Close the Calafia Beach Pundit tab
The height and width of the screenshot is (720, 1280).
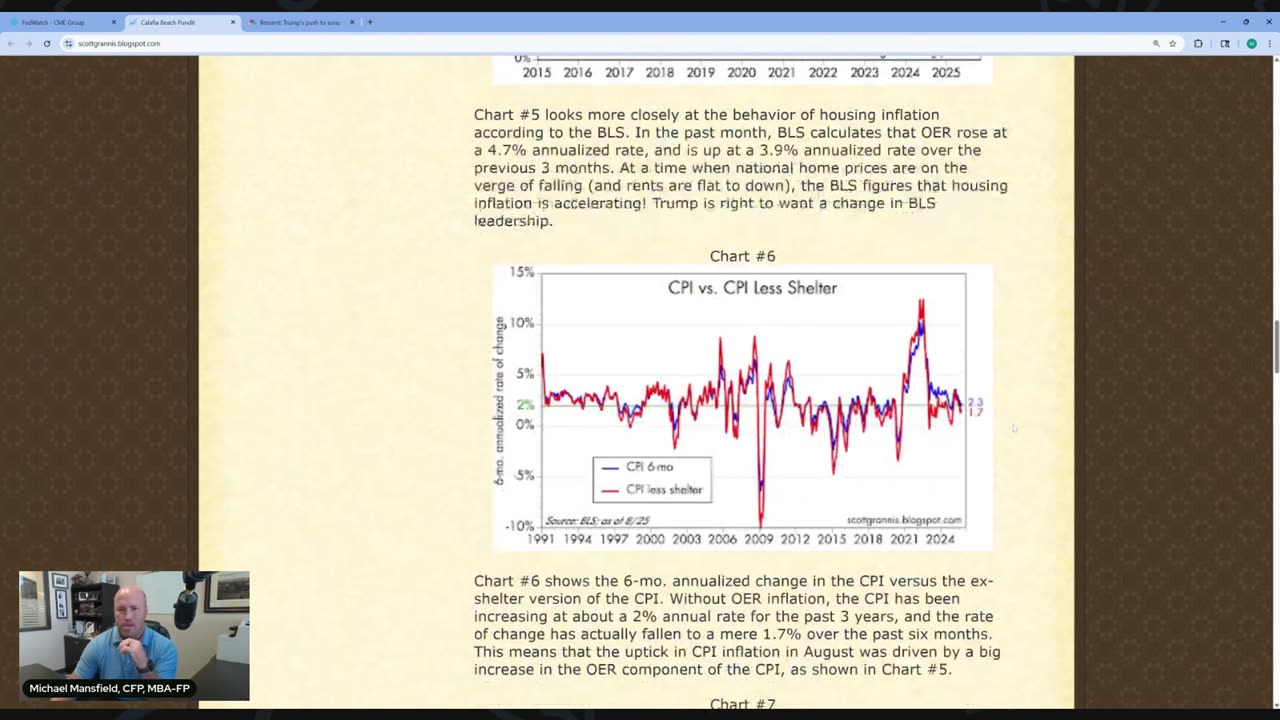click(x=233, y=22)
